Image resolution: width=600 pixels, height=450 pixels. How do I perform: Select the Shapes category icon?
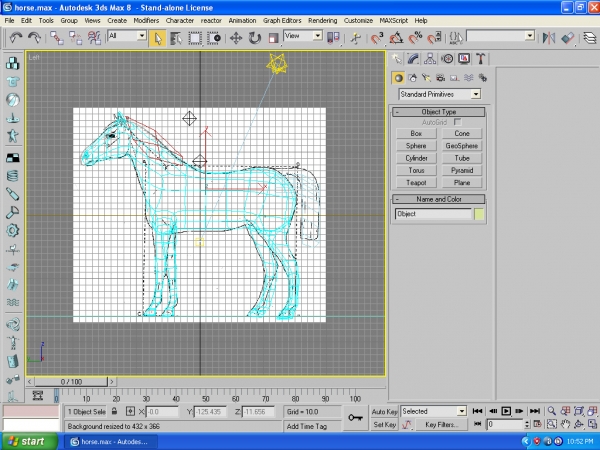pyautogui.click(x=412, y=78)
